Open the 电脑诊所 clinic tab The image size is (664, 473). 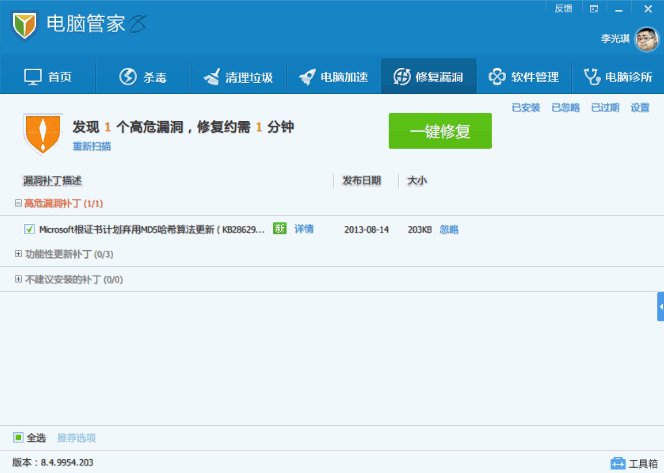tap(618, 77)
